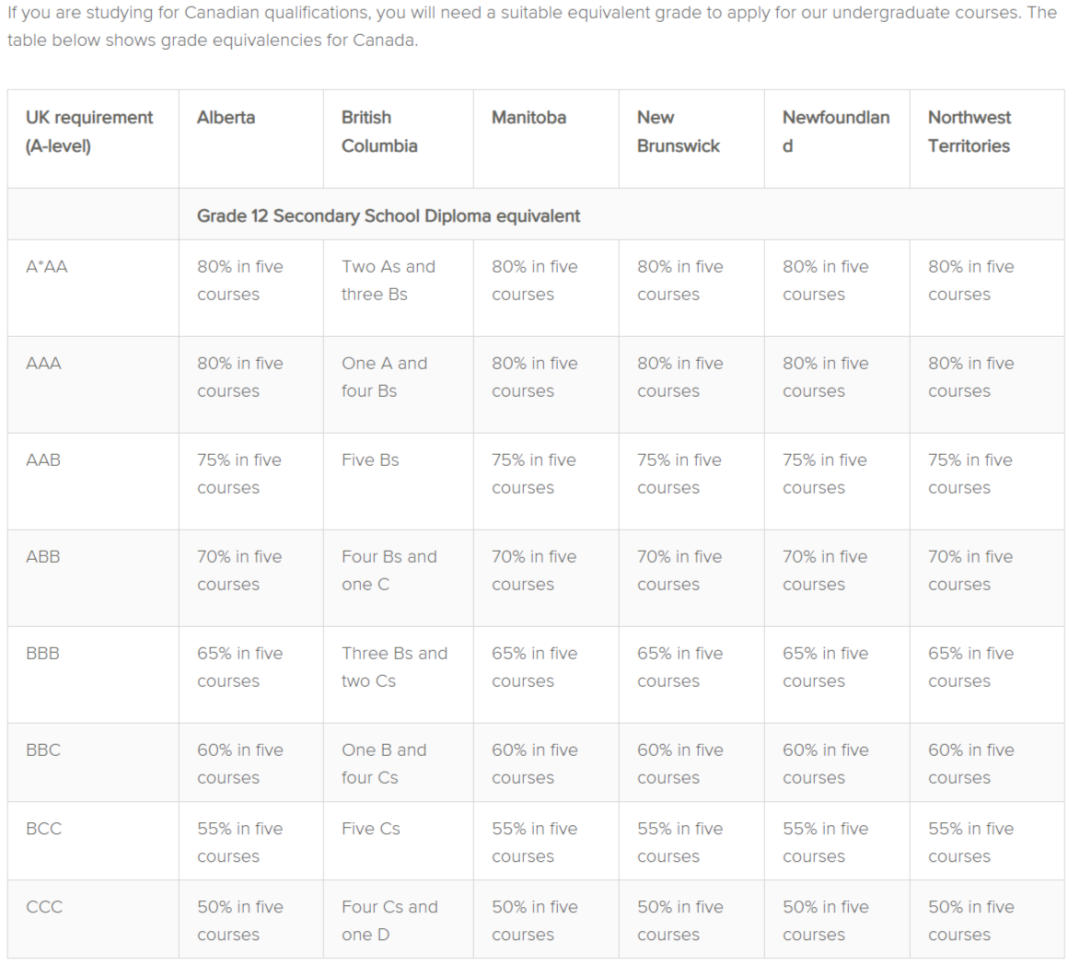Click Alberta's '70% in five courses' cell

click(x=251, y=578)
